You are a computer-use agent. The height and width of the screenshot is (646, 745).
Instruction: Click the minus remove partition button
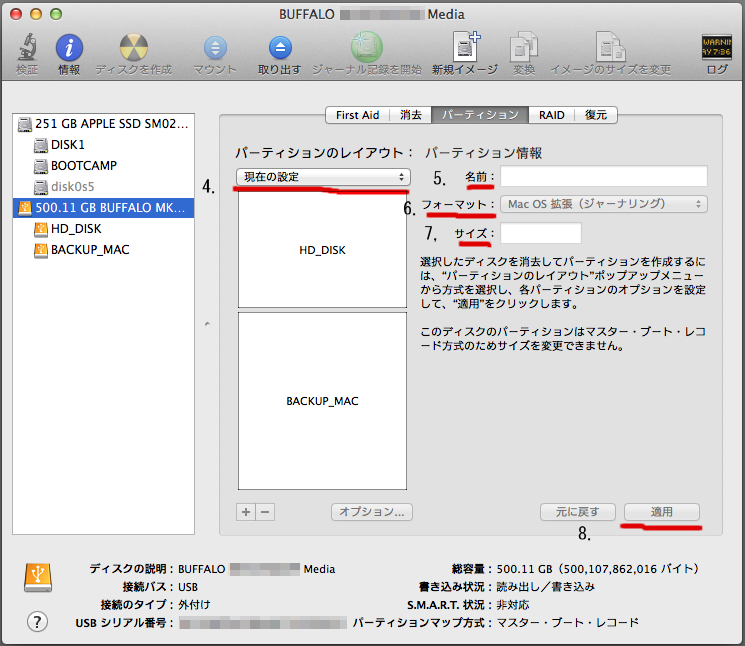coord(265,512)
